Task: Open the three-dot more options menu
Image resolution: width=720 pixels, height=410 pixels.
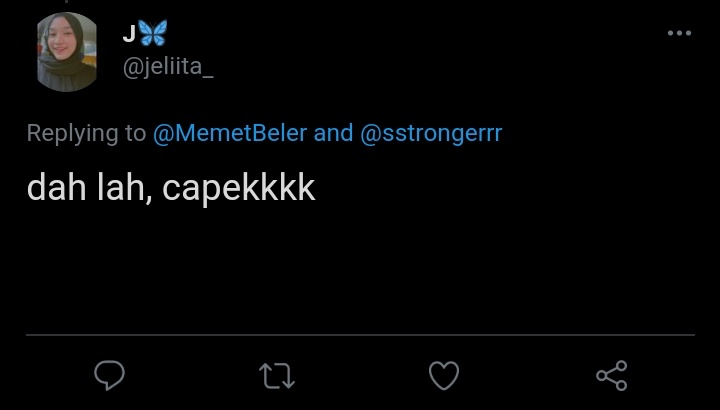Action: (679, 33)
